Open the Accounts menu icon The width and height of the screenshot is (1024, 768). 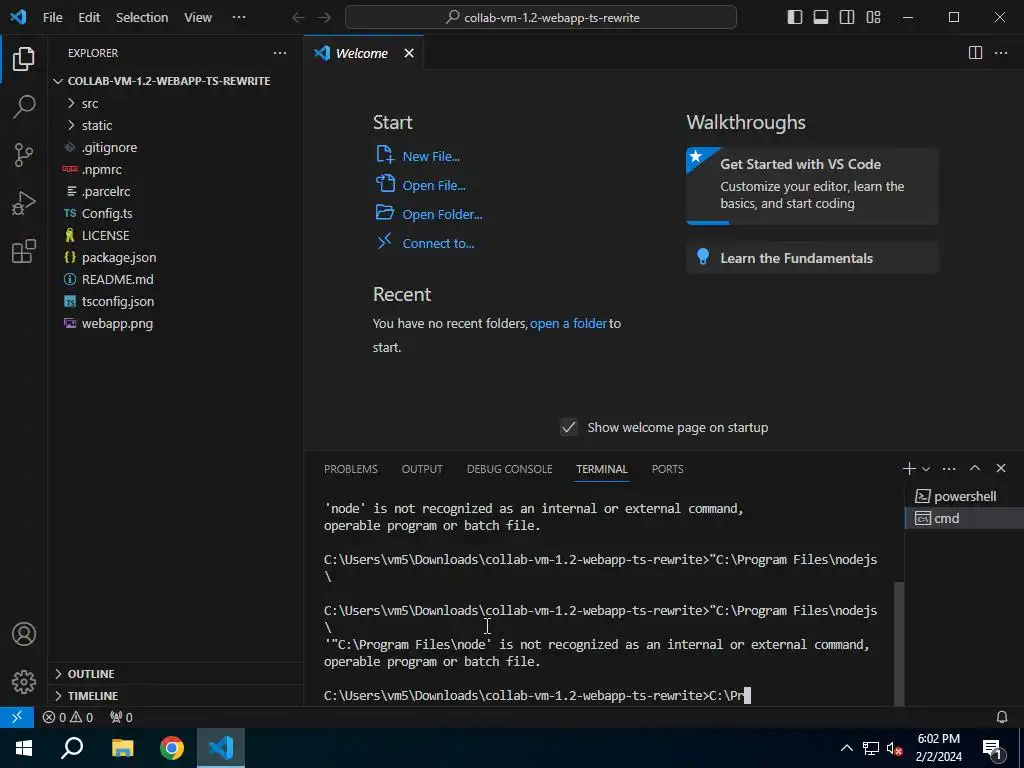[x=24, y=634]
